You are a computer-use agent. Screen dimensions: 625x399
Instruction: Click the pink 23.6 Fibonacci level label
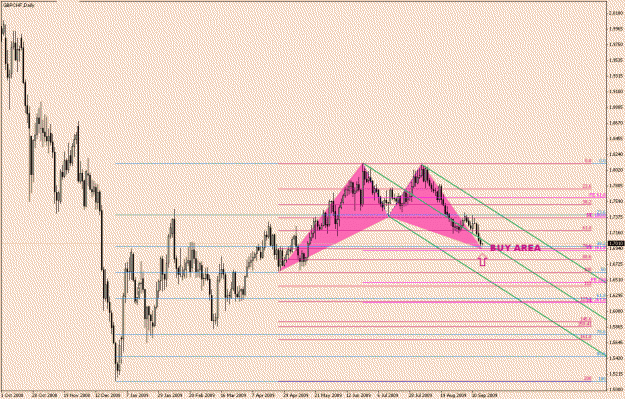pyautogui.click(x=587, y=186)
